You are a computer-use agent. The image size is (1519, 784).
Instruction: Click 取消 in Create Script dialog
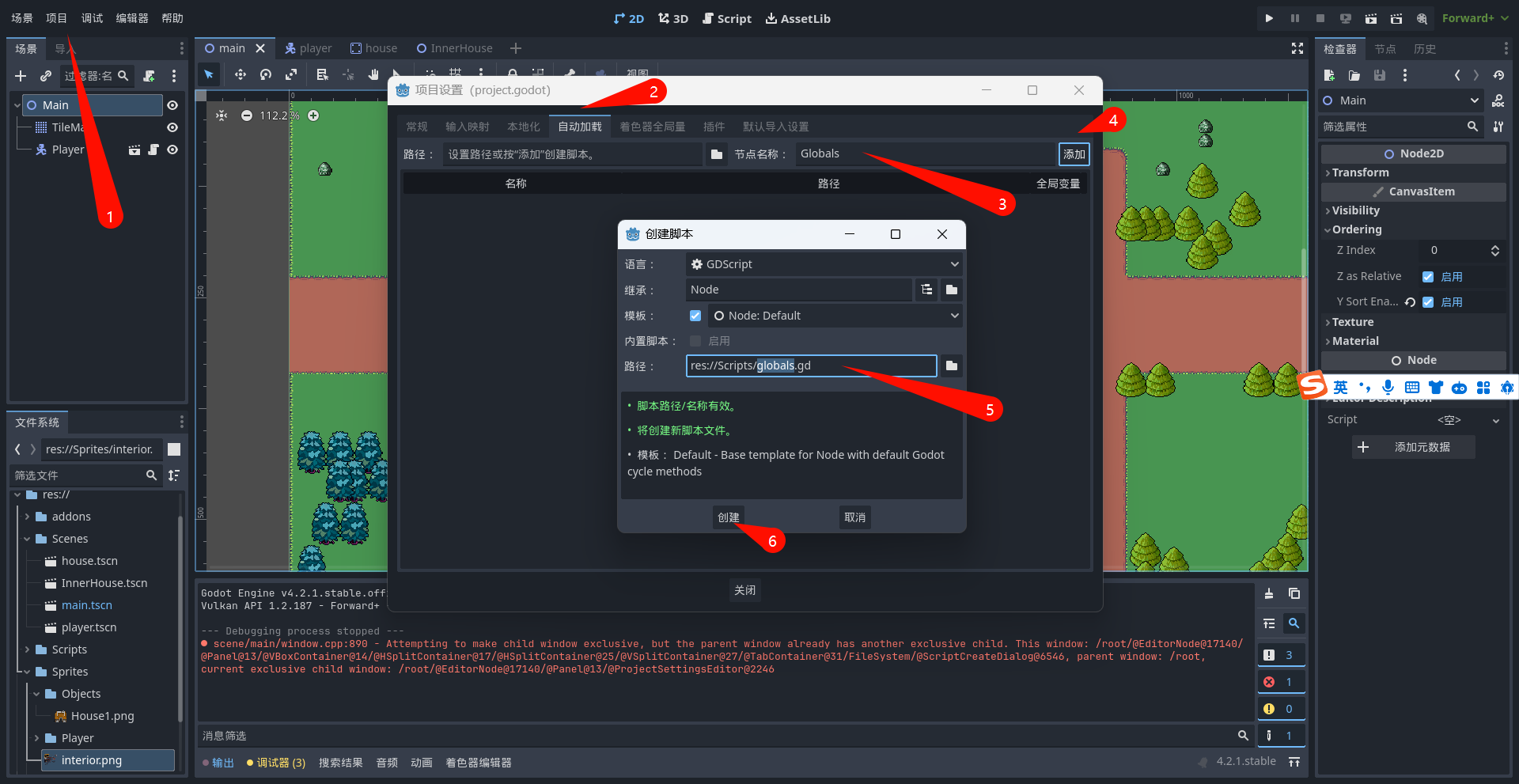pos(854,517)
